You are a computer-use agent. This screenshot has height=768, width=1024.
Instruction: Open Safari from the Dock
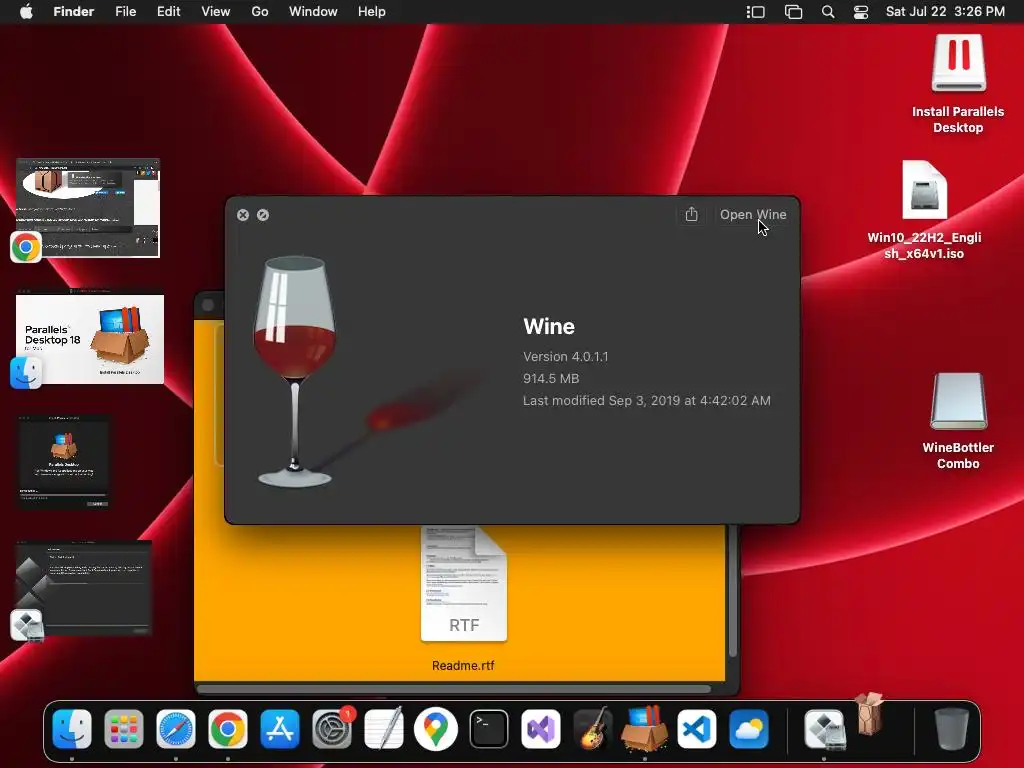pos(176,729)
